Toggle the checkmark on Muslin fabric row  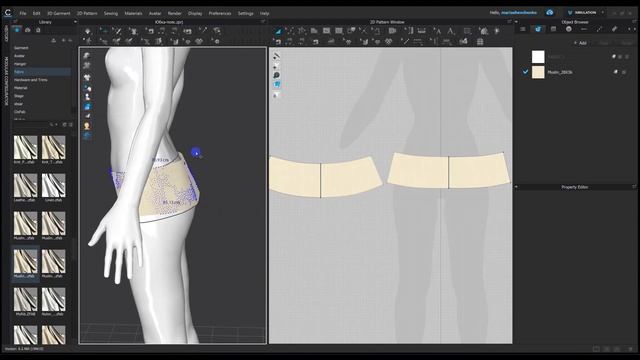point(525,72)
